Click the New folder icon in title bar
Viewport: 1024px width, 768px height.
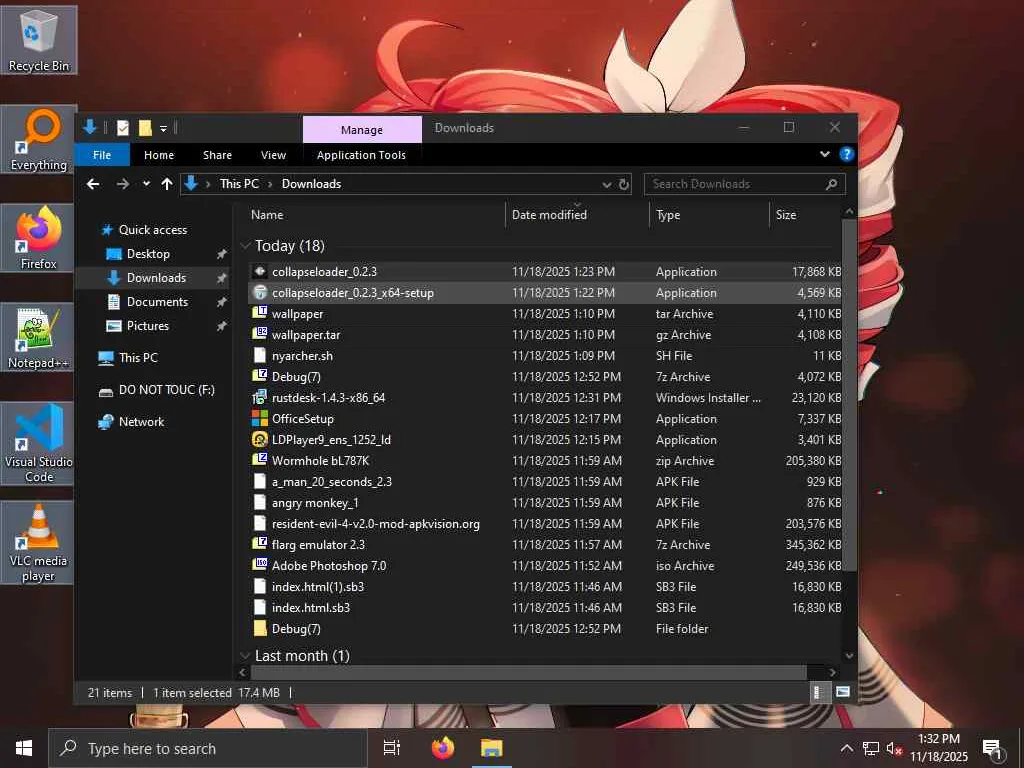(145, 128)
